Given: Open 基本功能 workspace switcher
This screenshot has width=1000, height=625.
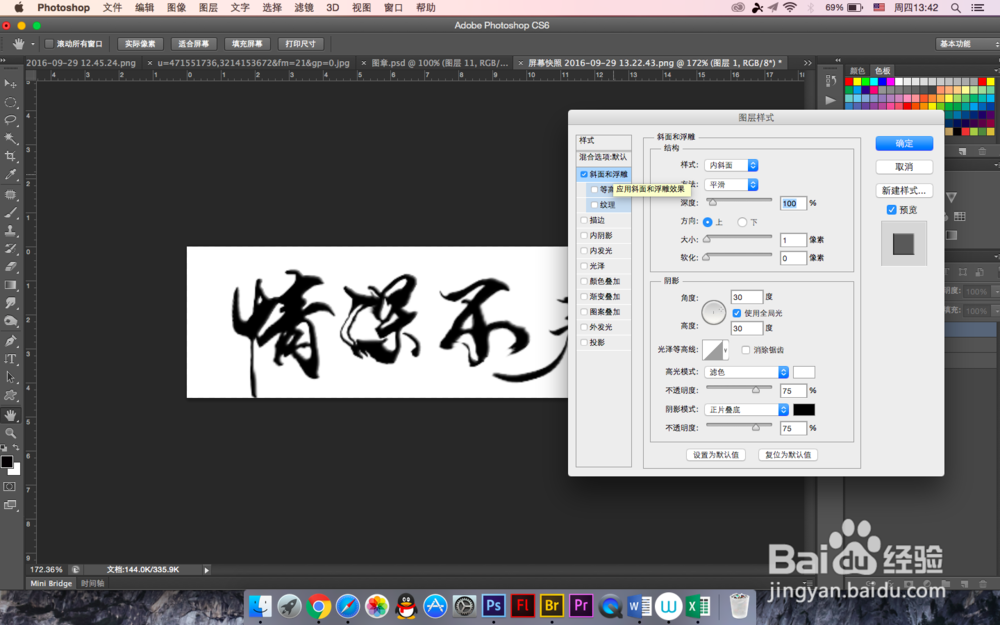Looking at the screenshot, I should pyautogui.click(x=966, y=43).
